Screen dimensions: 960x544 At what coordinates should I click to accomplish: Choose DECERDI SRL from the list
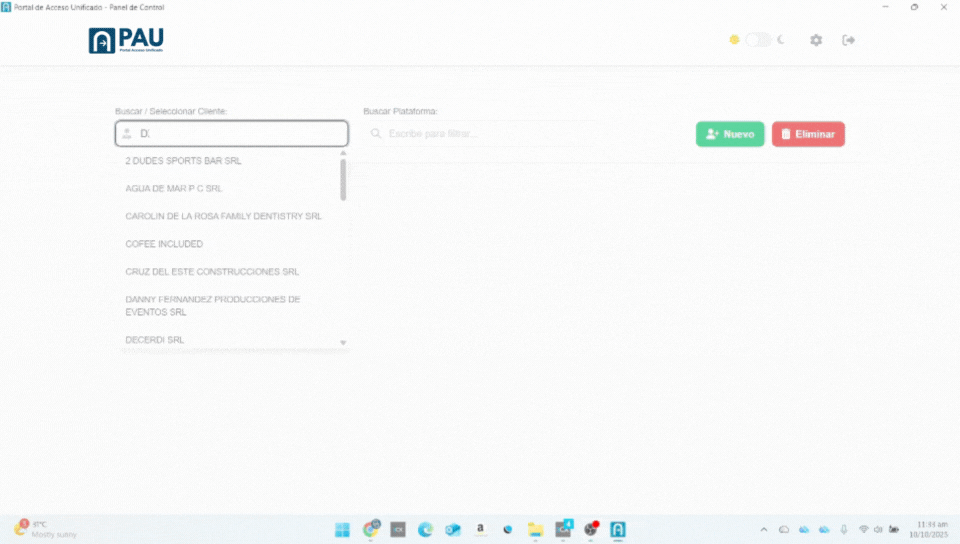click(x=230, y=340)
